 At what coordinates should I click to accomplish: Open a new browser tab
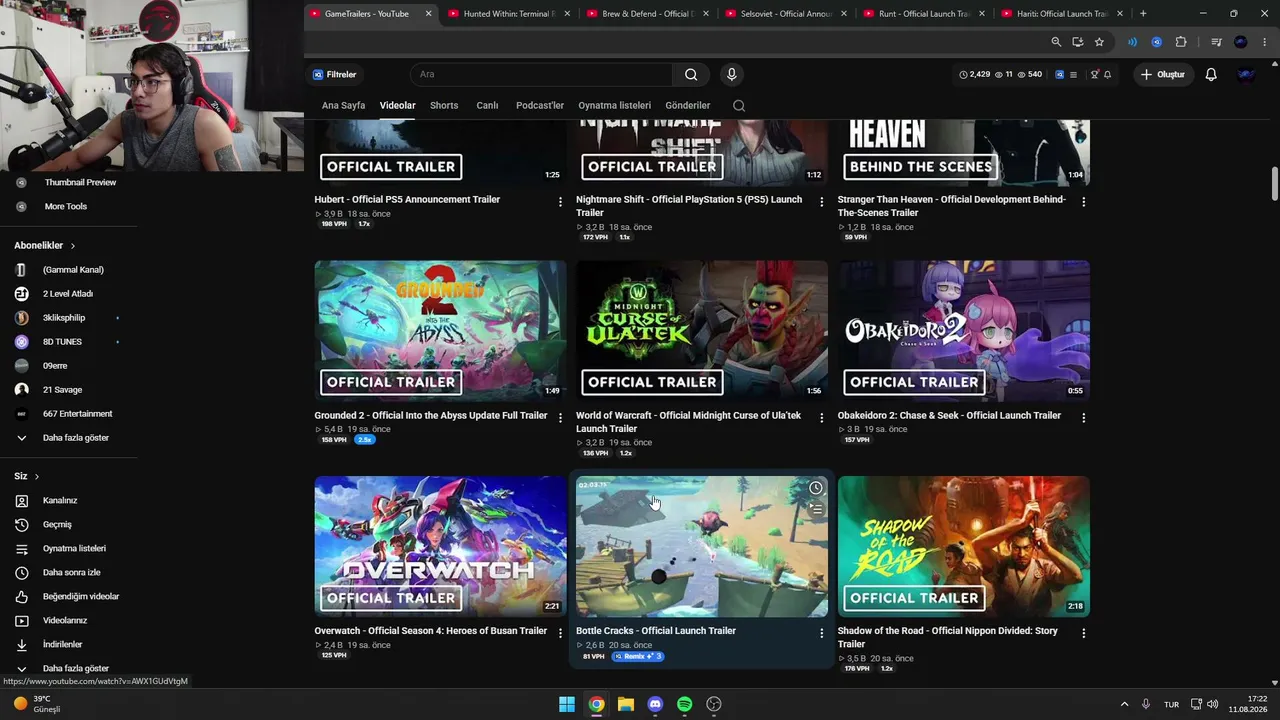pos(1143,14)
